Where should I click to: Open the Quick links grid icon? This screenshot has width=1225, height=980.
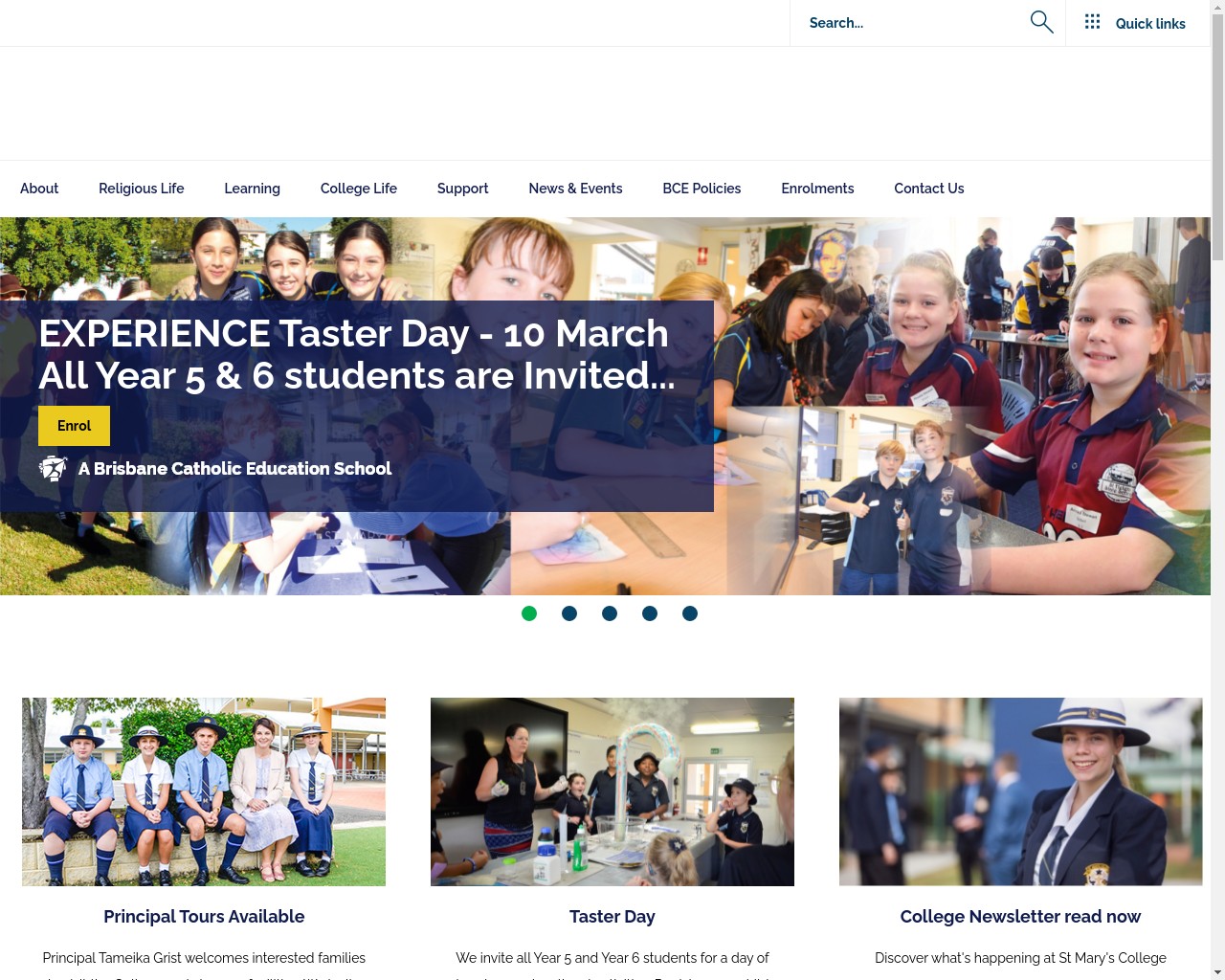pyautogui.click(x=1092, y=21)
